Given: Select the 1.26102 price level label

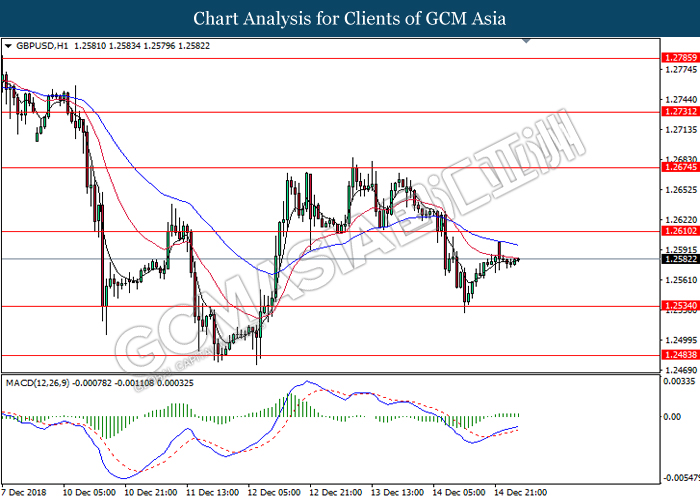Looking at the screenshot, I should click(x=680, y=231).
